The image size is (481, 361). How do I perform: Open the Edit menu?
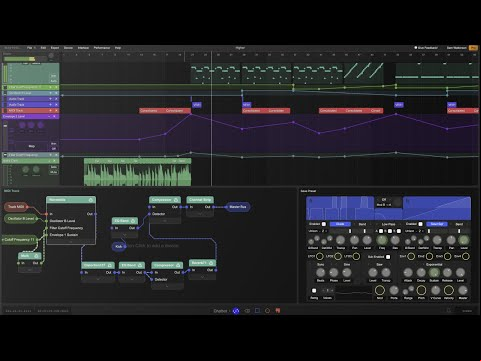point(43,48)
